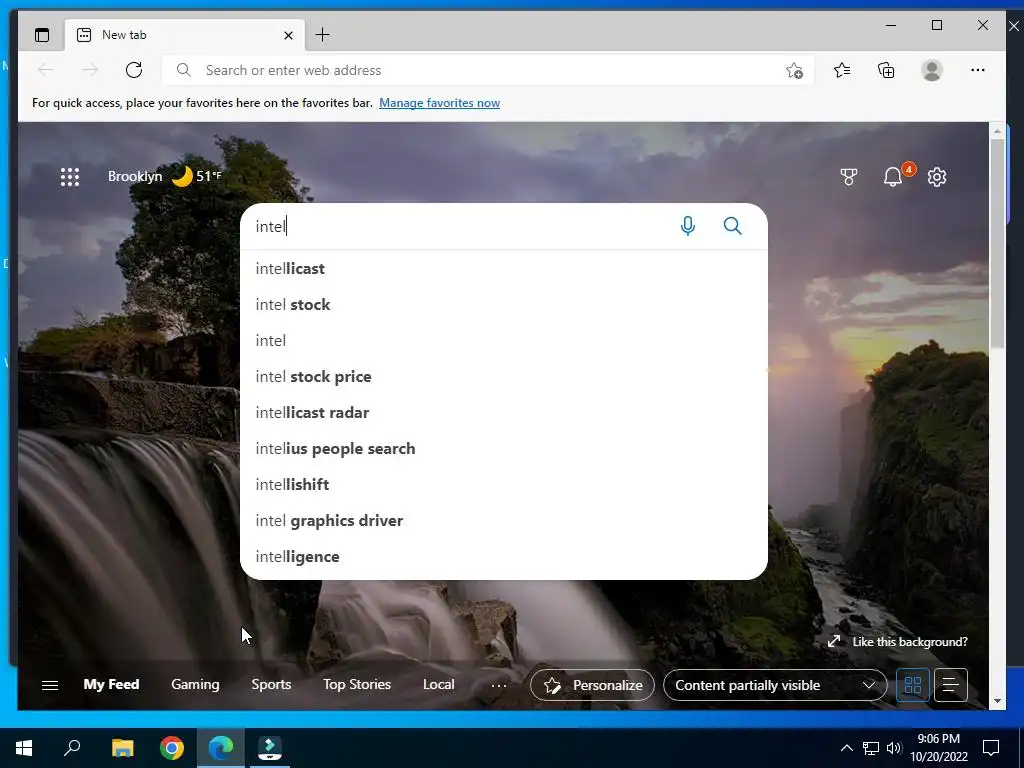Image resolution: width=1024 pixels, height=768 pixels.
Task: Show more feed categories ellipsis
Action: [x=499, y=685]
